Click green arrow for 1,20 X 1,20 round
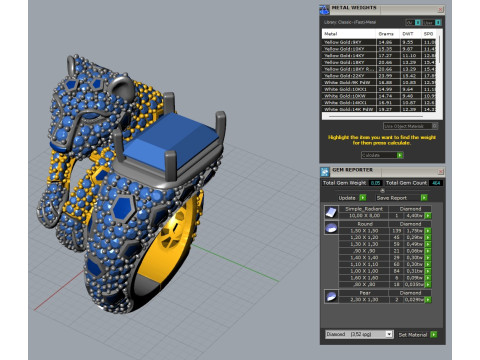 point(428,237)
